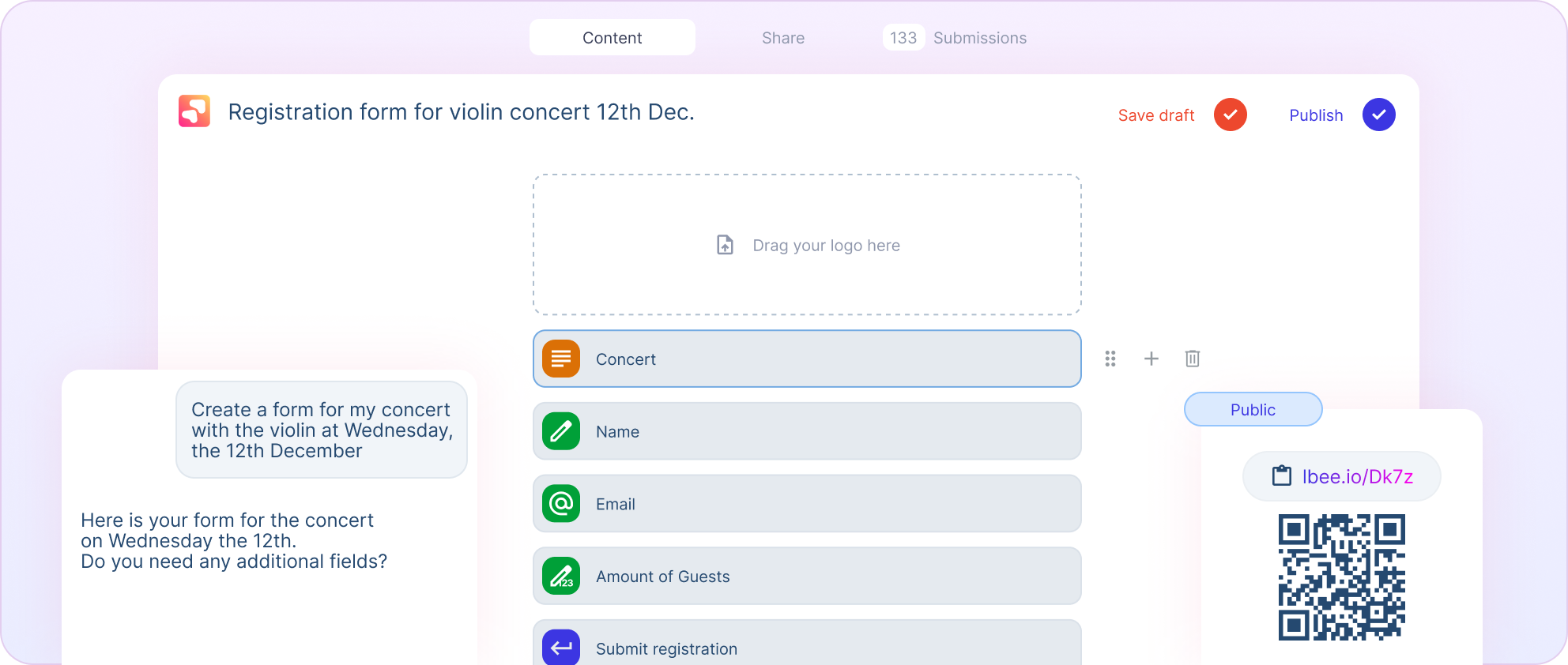1568x665 pixels.
Task: Click the orange checkmark beside Save draft
Action: 1230,115
